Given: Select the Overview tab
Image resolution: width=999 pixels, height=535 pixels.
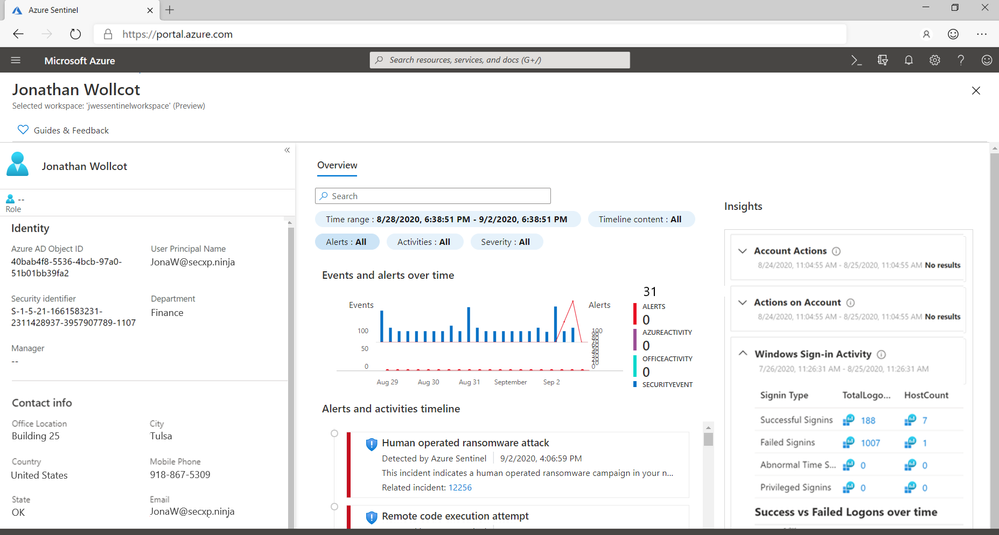Looking at the screenshot, I should coord(337,166).
